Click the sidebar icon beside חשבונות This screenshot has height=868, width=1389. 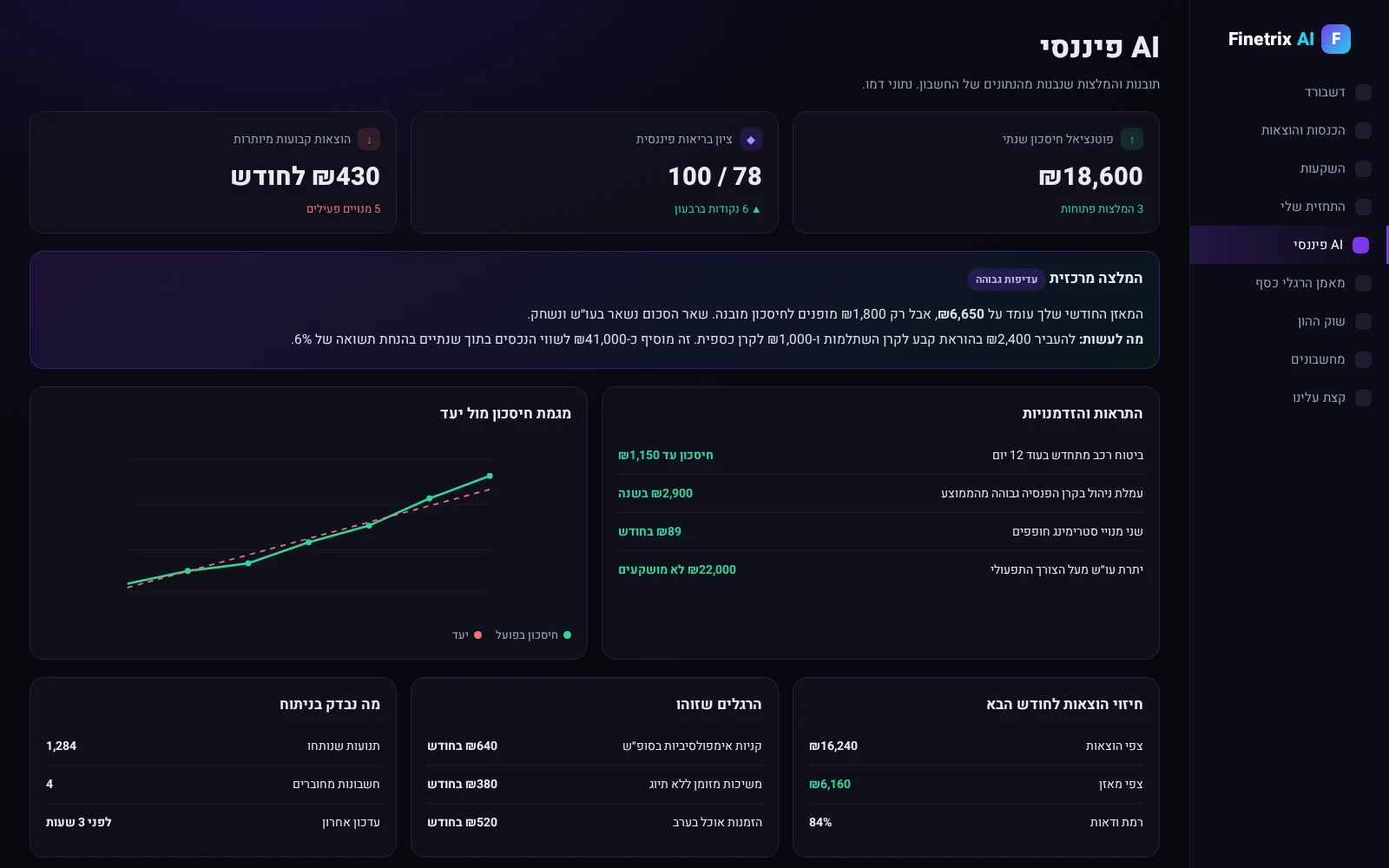(x=1363, y=359)
